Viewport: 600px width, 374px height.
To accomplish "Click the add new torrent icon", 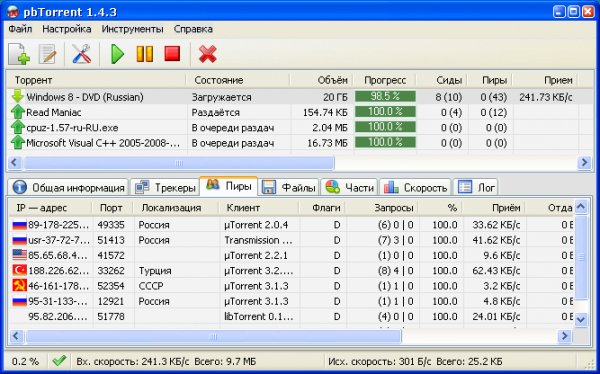I will 19,54.
